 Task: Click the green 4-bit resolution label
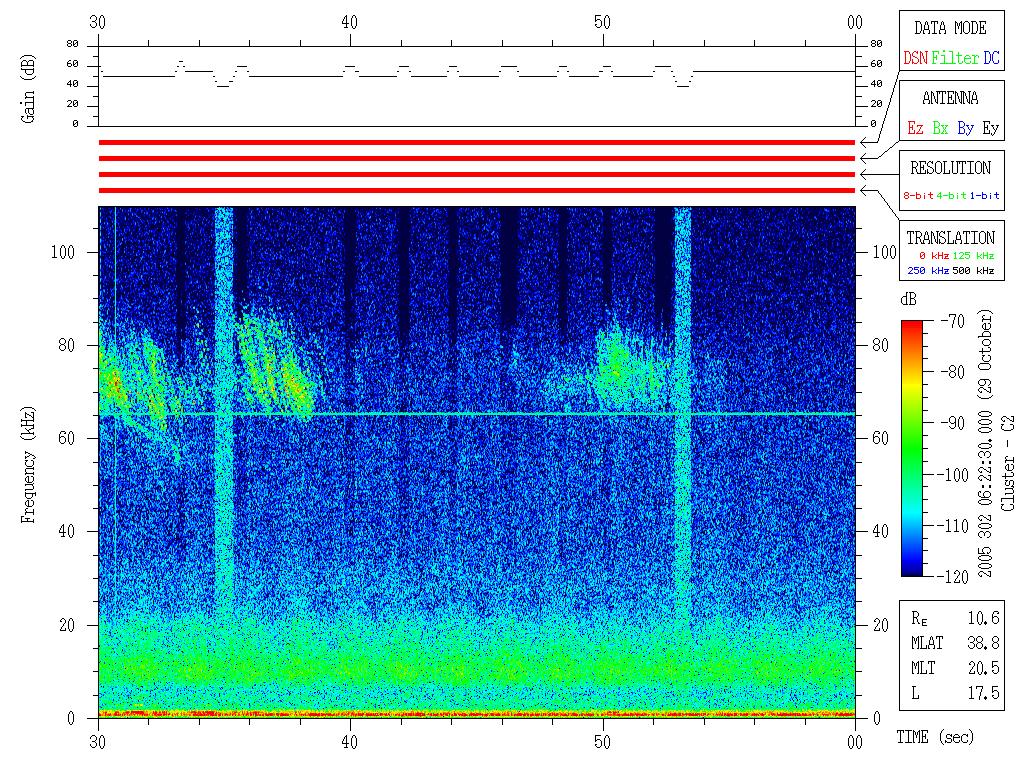(951, 195)
